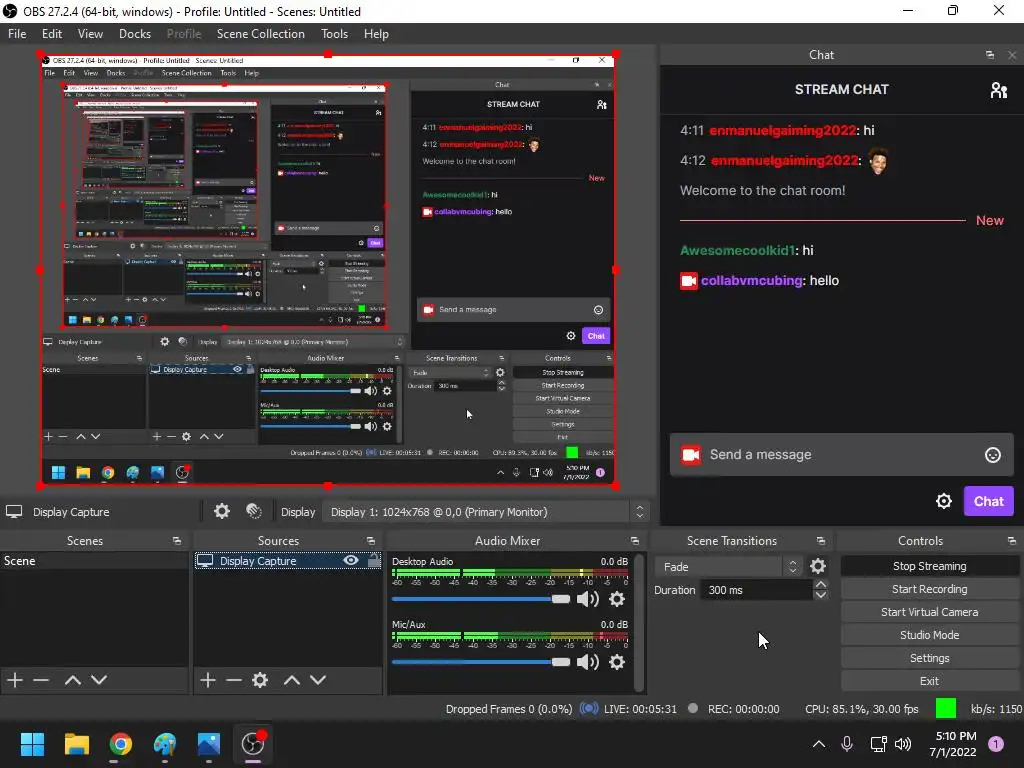Open Mic/Aux audio settings gear

coord(617,662)
